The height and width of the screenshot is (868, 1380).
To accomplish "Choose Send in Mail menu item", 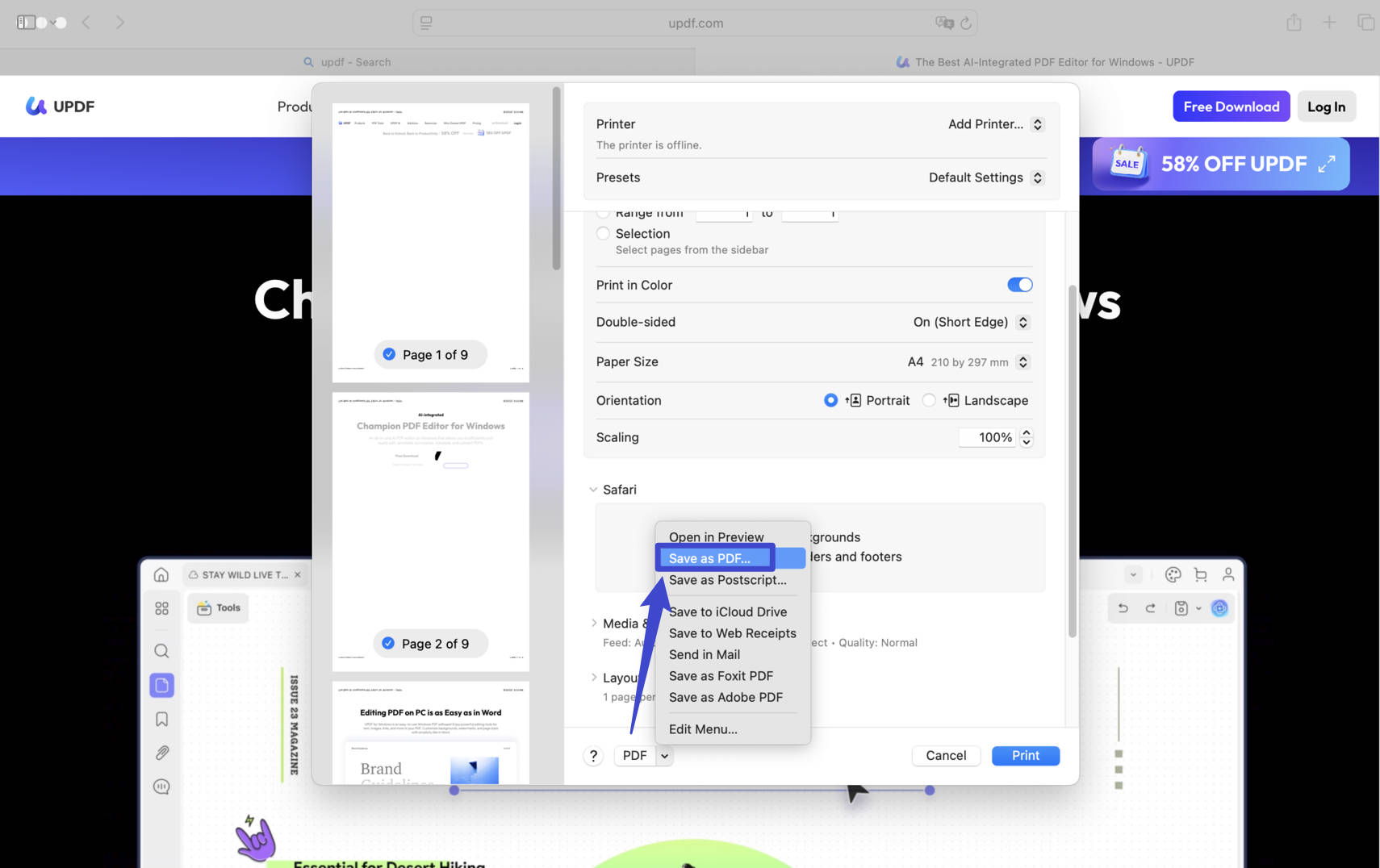I will (x=733, y=655).
